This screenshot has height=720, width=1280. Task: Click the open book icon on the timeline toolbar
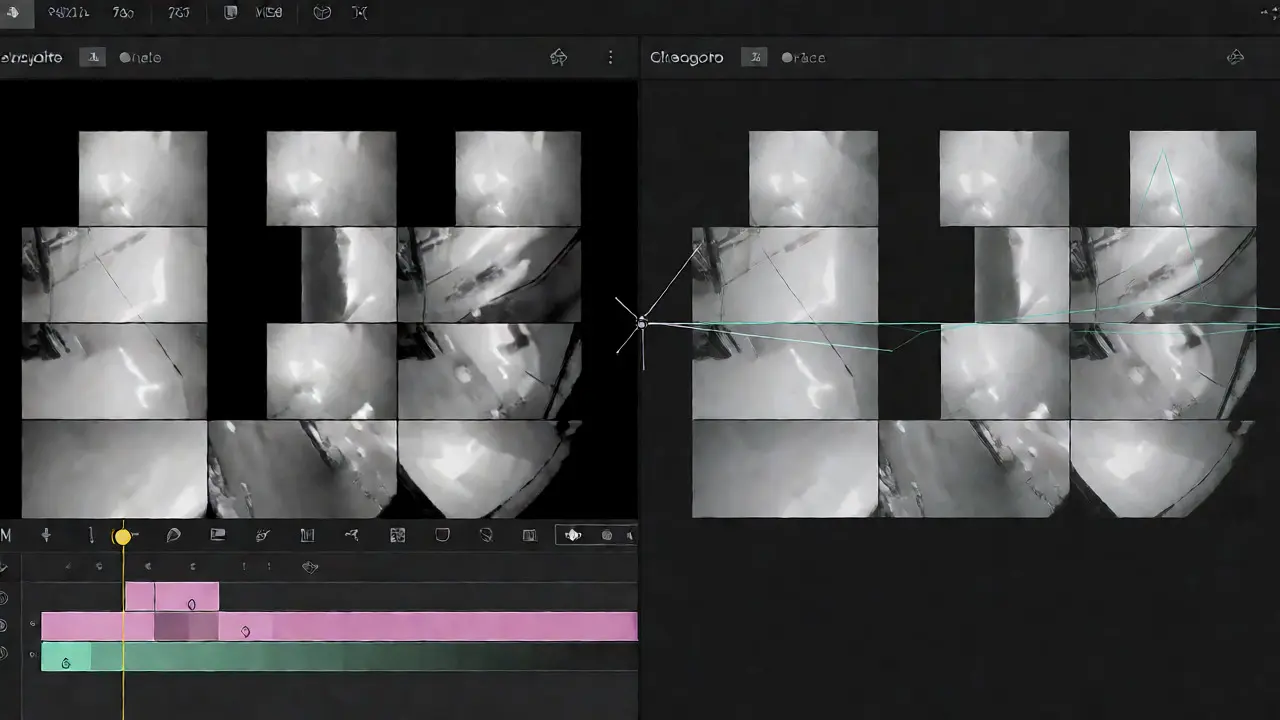point(530,536)
